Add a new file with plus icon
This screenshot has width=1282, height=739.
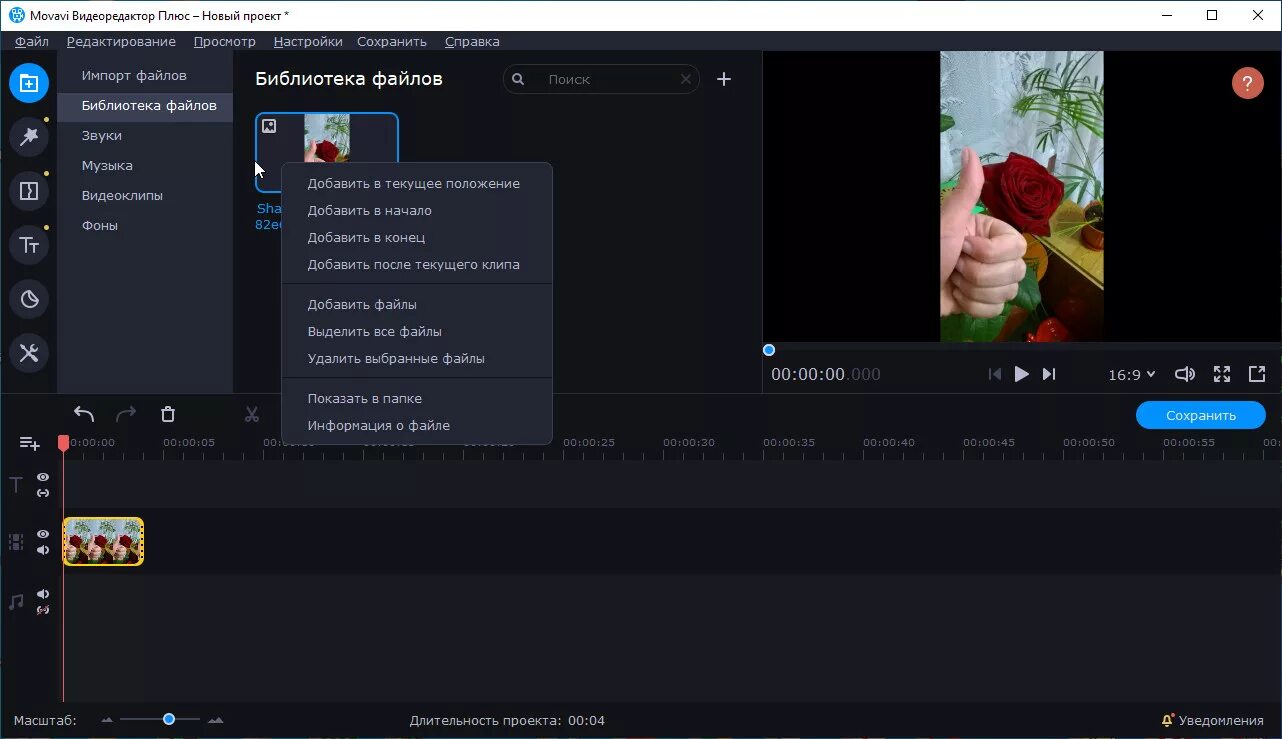click(724, 79)
